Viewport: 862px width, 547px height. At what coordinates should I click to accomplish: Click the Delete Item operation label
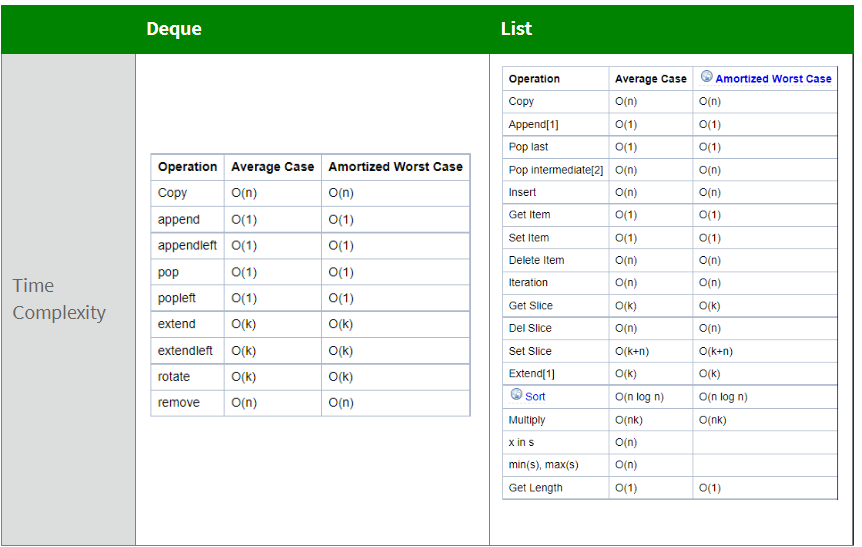tap(537, 260)
